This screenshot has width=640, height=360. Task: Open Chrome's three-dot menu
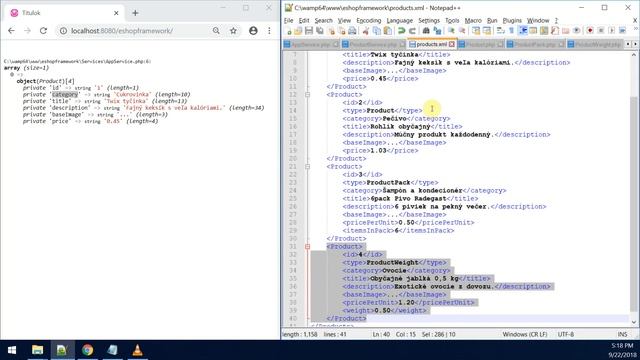pyautogui.click(x=269, y=31)
